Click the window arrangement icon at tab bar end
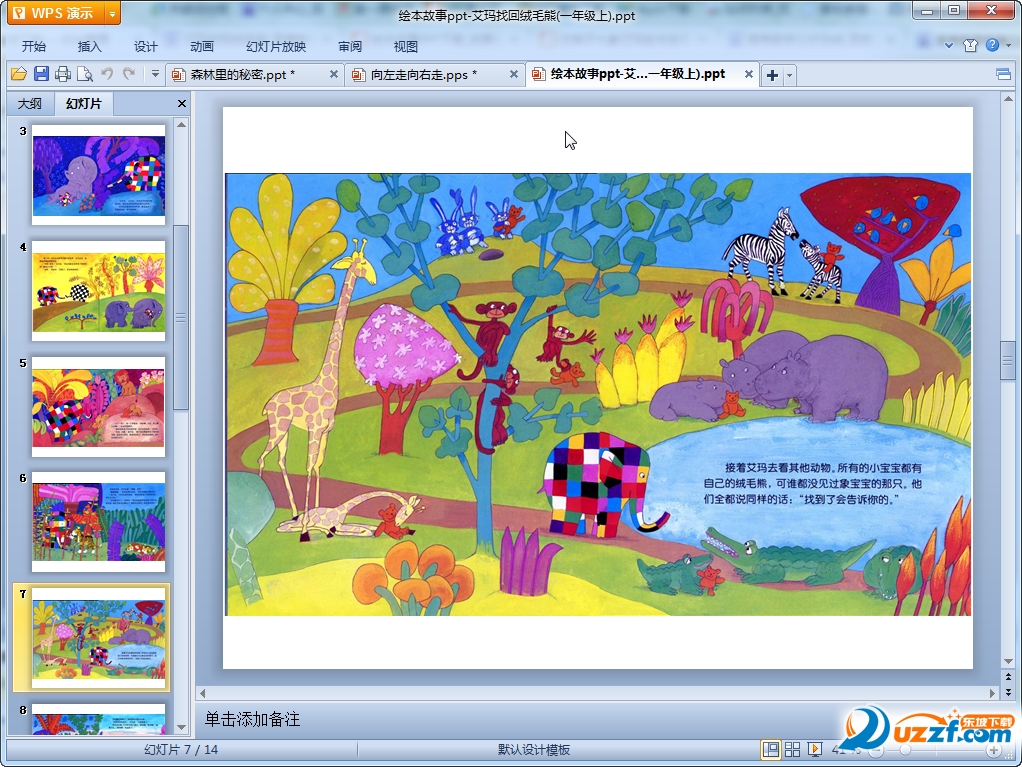1022x767 pixels. (x=1004, y=74)
